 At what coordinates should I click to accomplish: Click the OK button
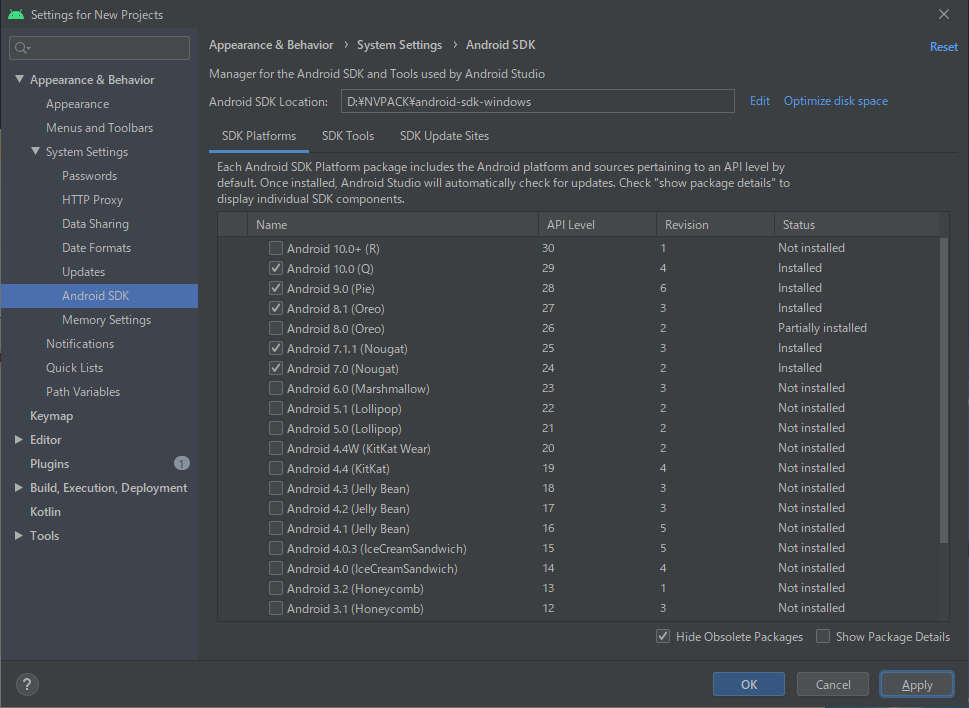coord(749,685)
